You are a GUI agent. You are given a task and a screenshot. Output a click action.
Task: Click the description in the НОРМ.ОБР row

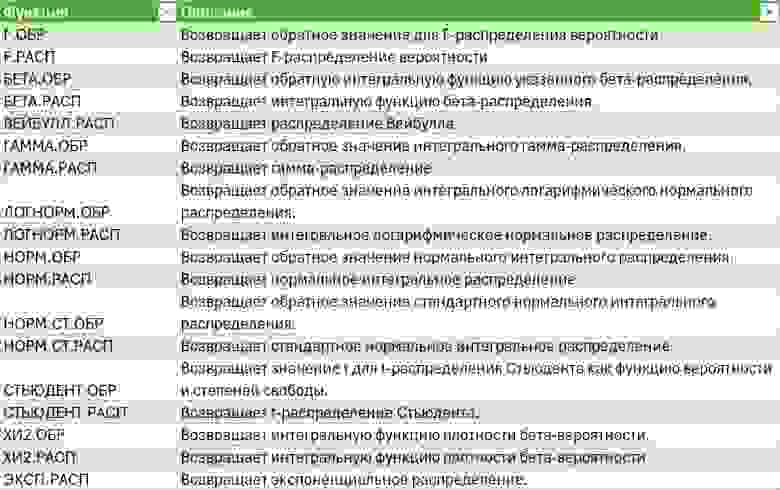(x=455, y=257)
